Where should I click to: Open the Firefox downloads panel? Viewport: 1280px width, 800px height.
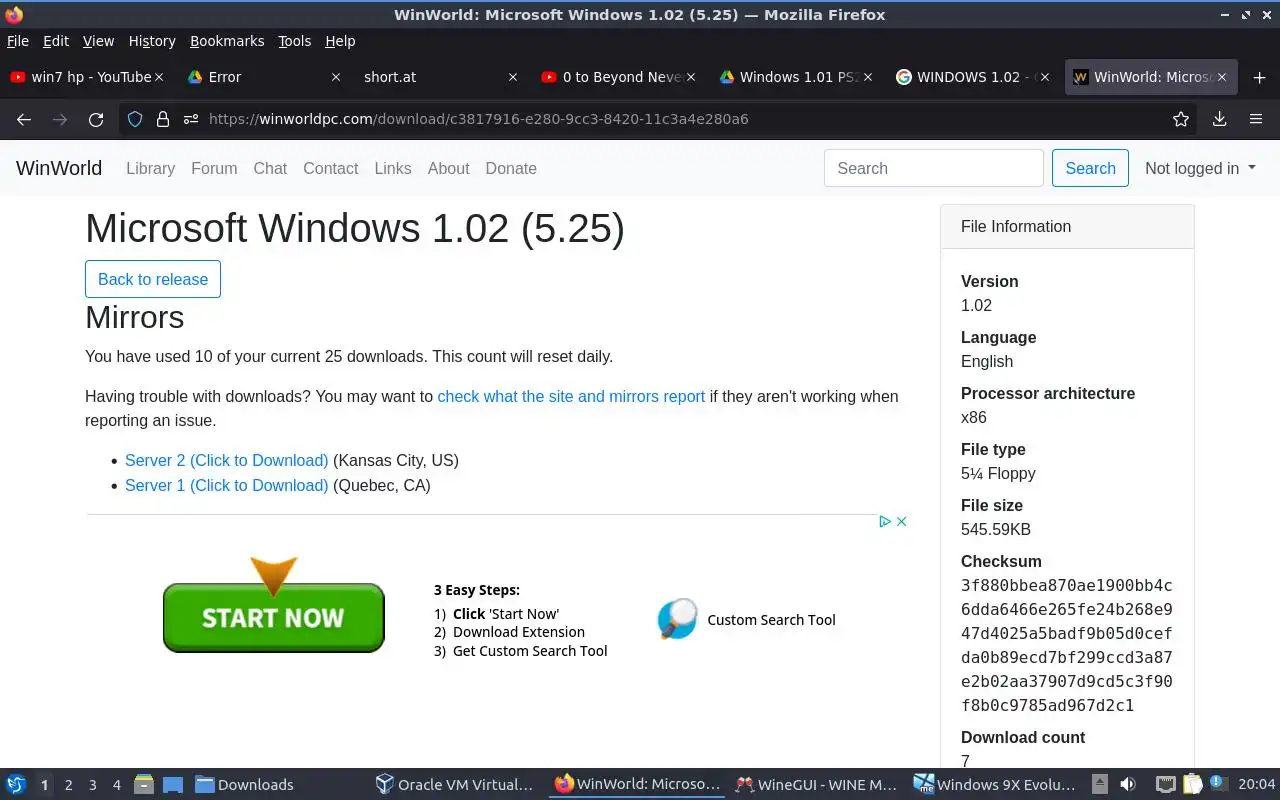[1219, 119]
